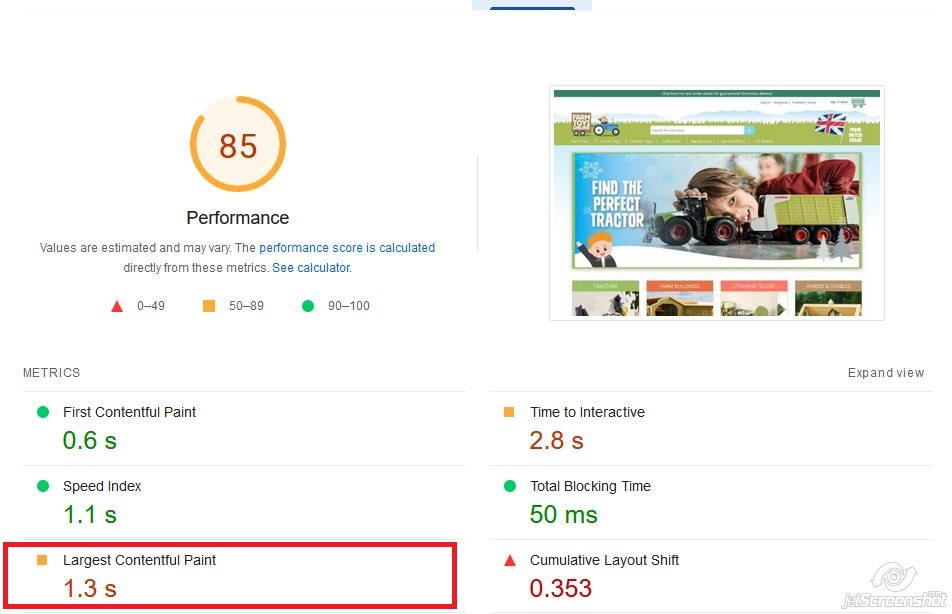Select the Largest Contentful Paint metric label

click(139, 560)
